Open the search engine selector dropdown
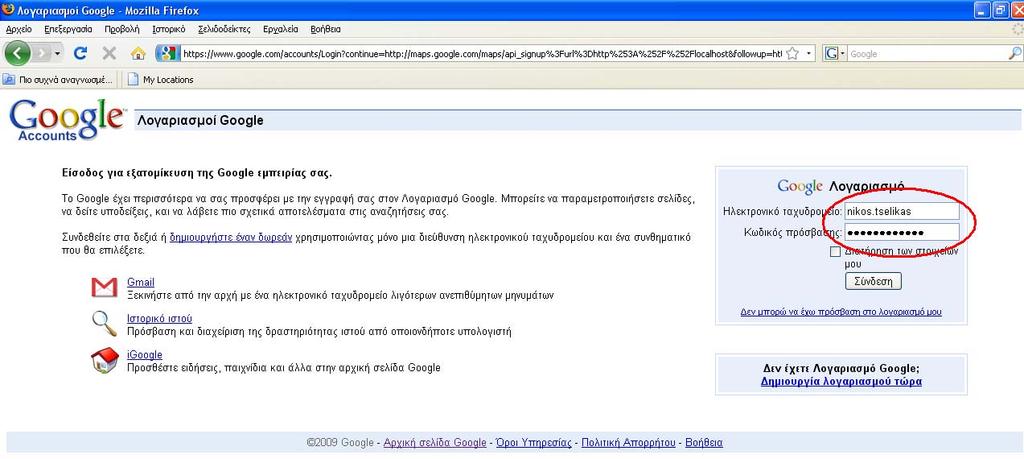The height and width of the screenshot is (459, 1024). tap(835, 54)
